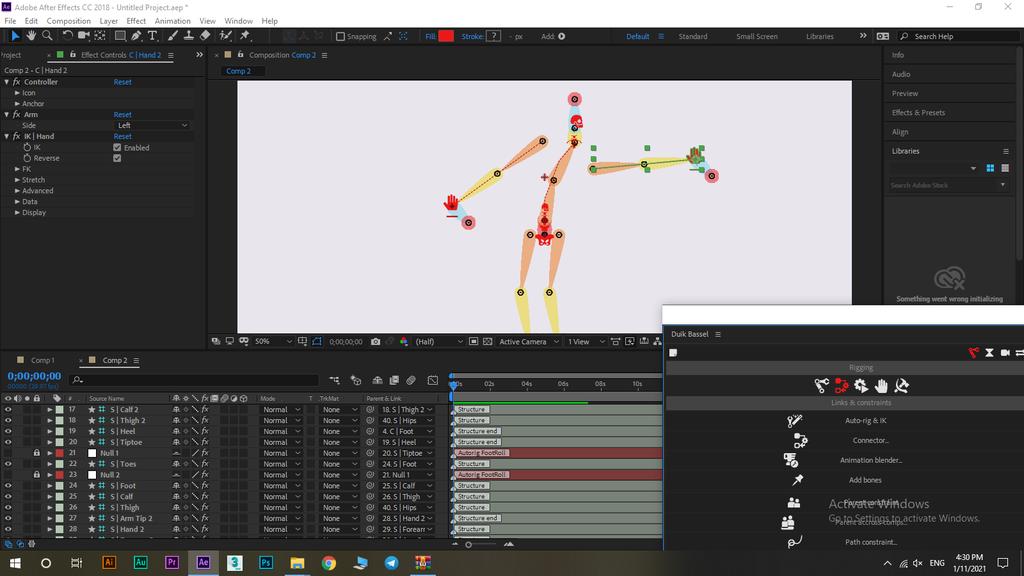
Task: Open the red Fill color swatch
Action: (x=446, y=37)
